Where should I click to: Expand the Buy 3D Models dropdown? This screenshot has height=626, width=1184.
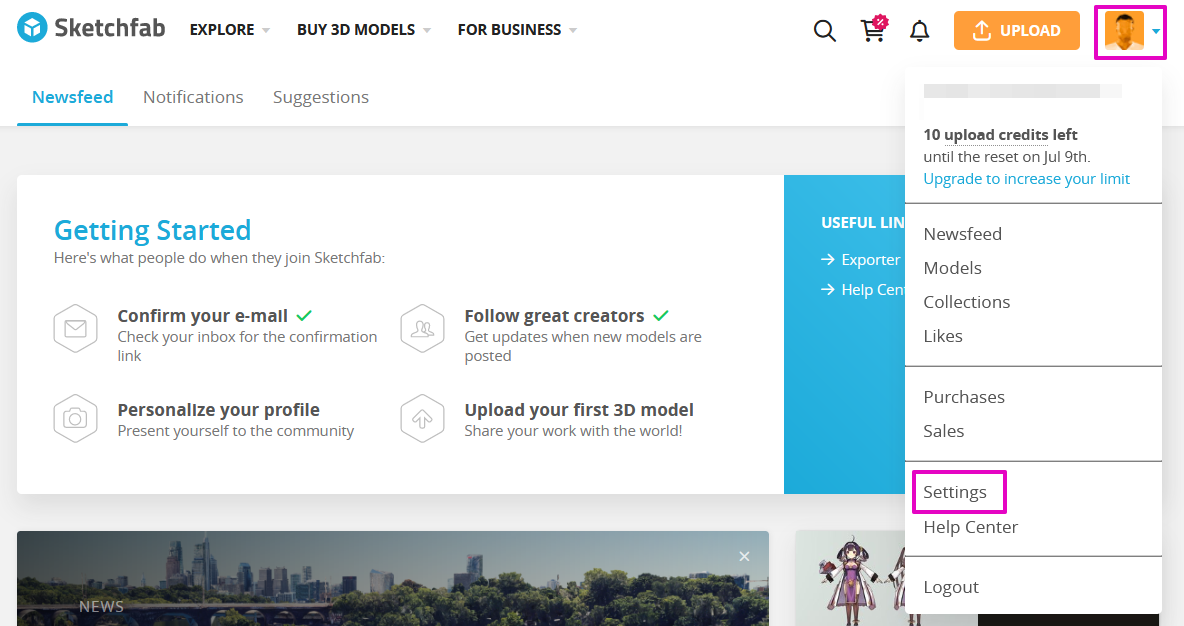point(364,30)
